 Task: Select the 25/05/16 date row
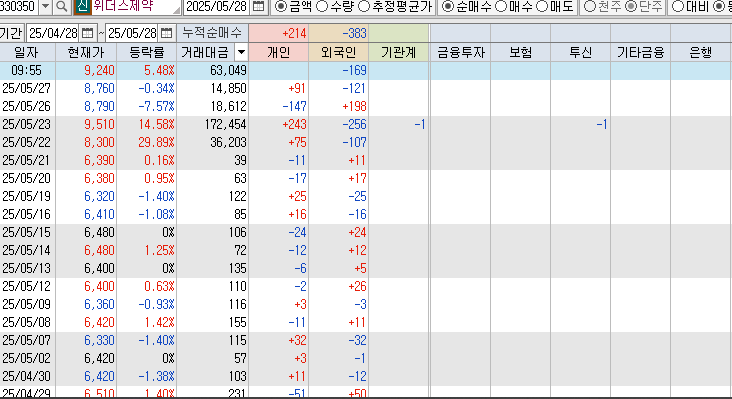coord(366,215)
